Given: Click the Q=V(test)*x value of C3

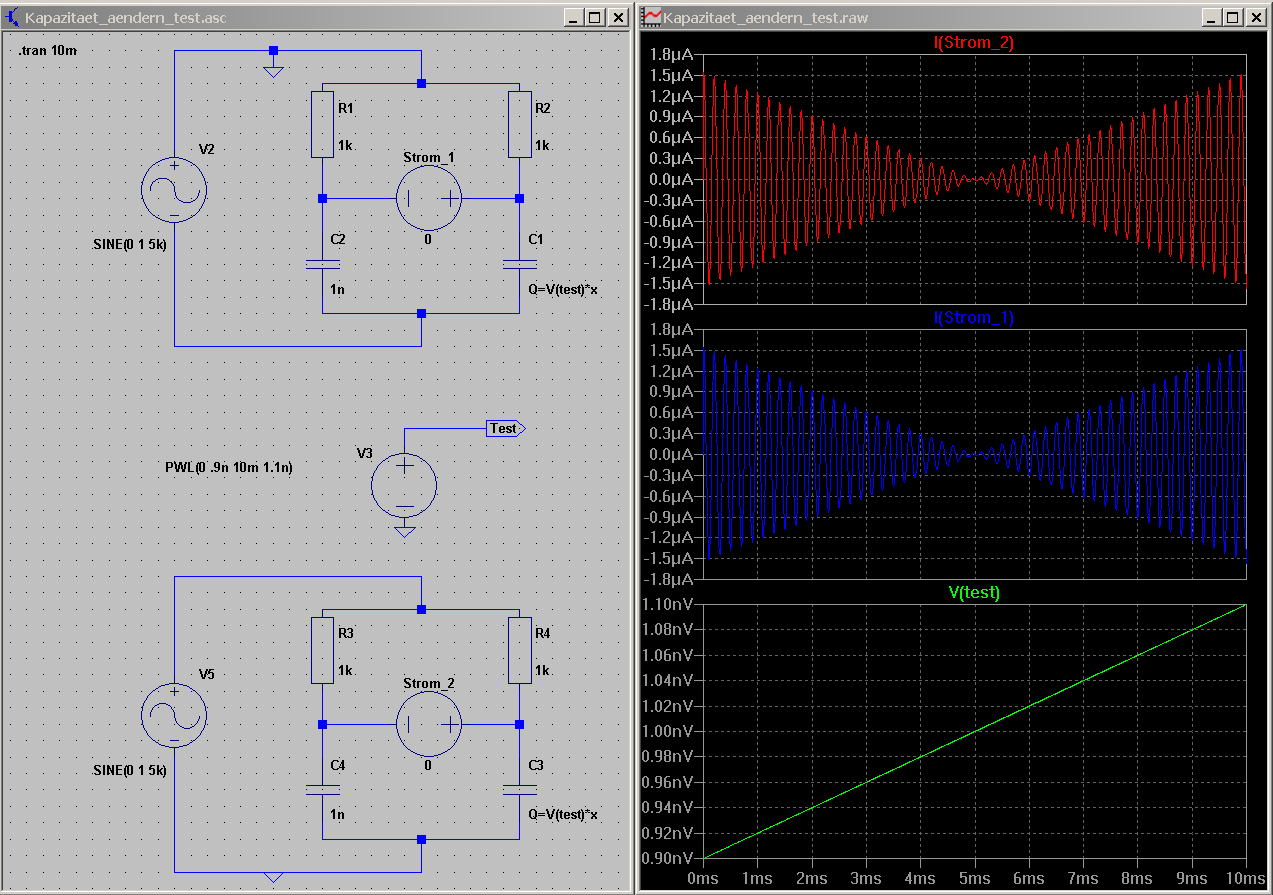Looking at the screenshot, I should 563,814.
